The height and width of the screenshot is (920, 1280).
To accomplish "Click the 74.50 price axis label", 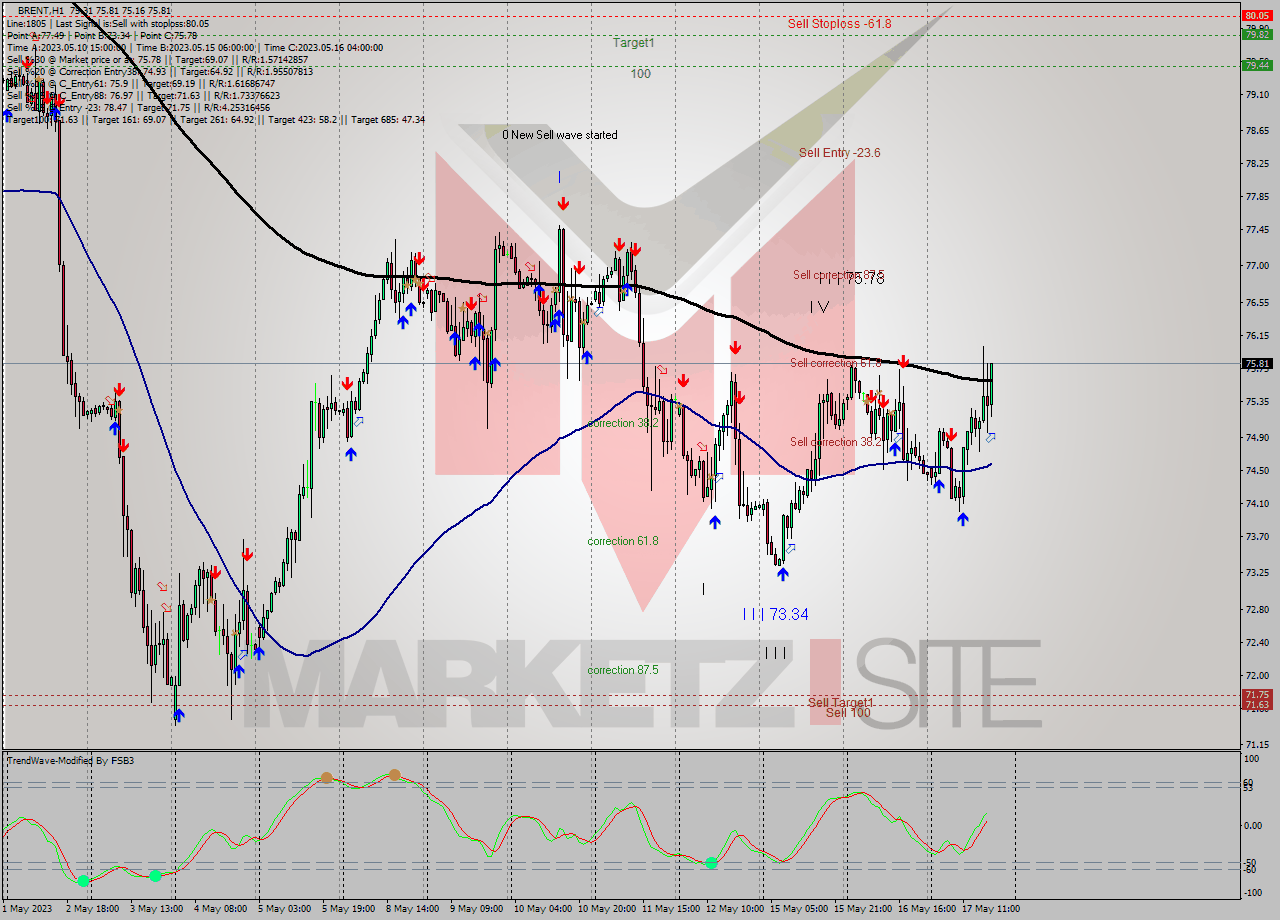I will click(x=1256, y=471).
